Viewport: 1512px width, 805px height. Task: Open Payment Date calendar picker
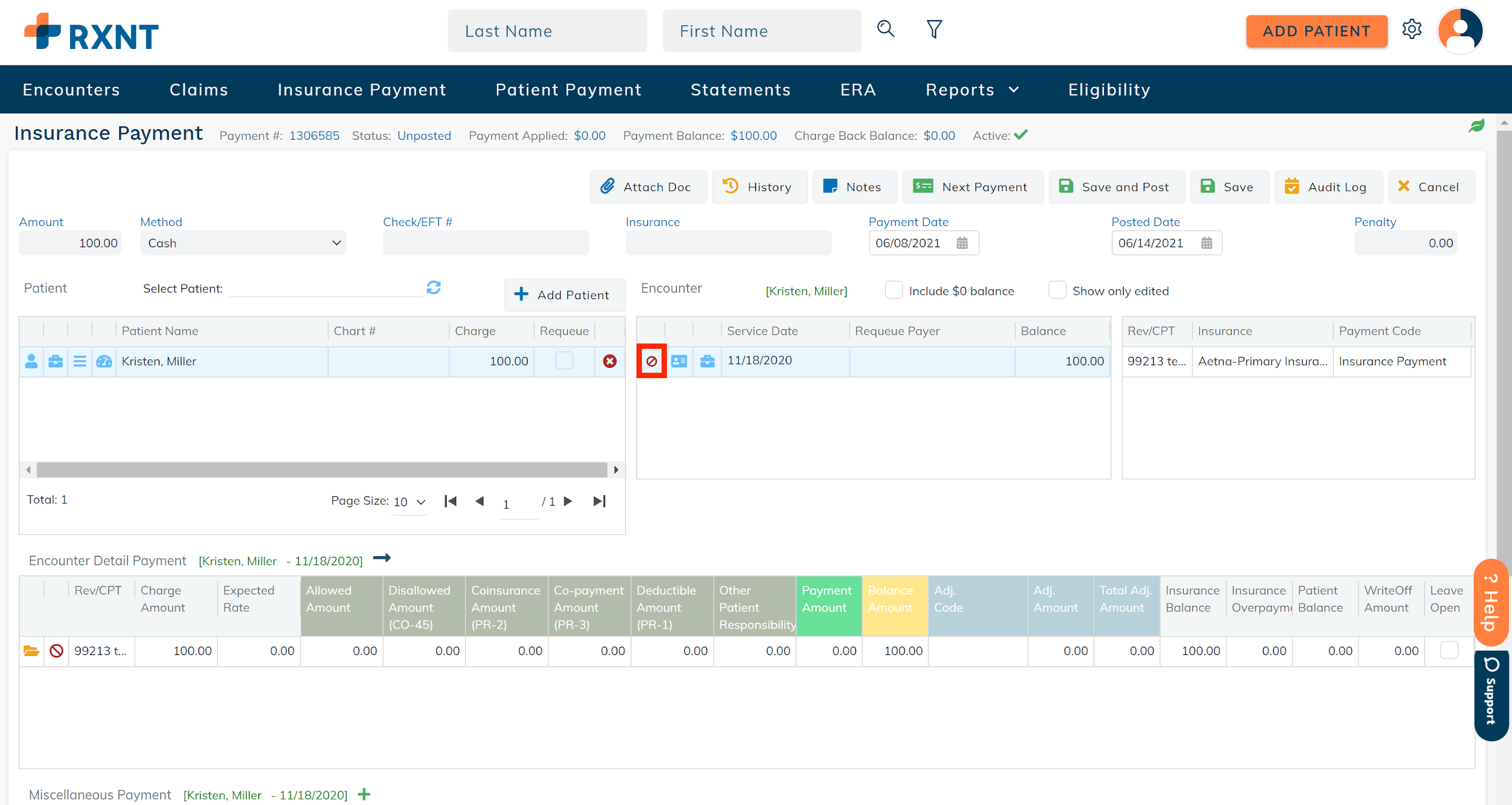962,243
